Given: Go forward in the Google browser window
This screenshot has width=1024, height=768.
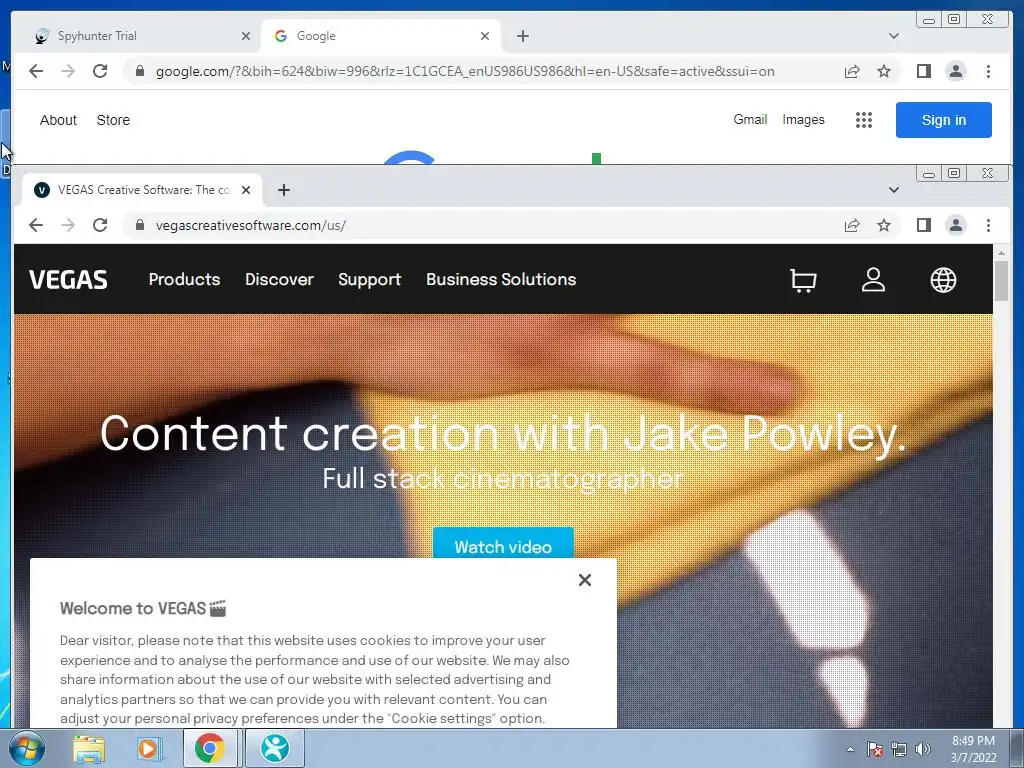Looking at the screenshot, I should [x=68, y=71].
